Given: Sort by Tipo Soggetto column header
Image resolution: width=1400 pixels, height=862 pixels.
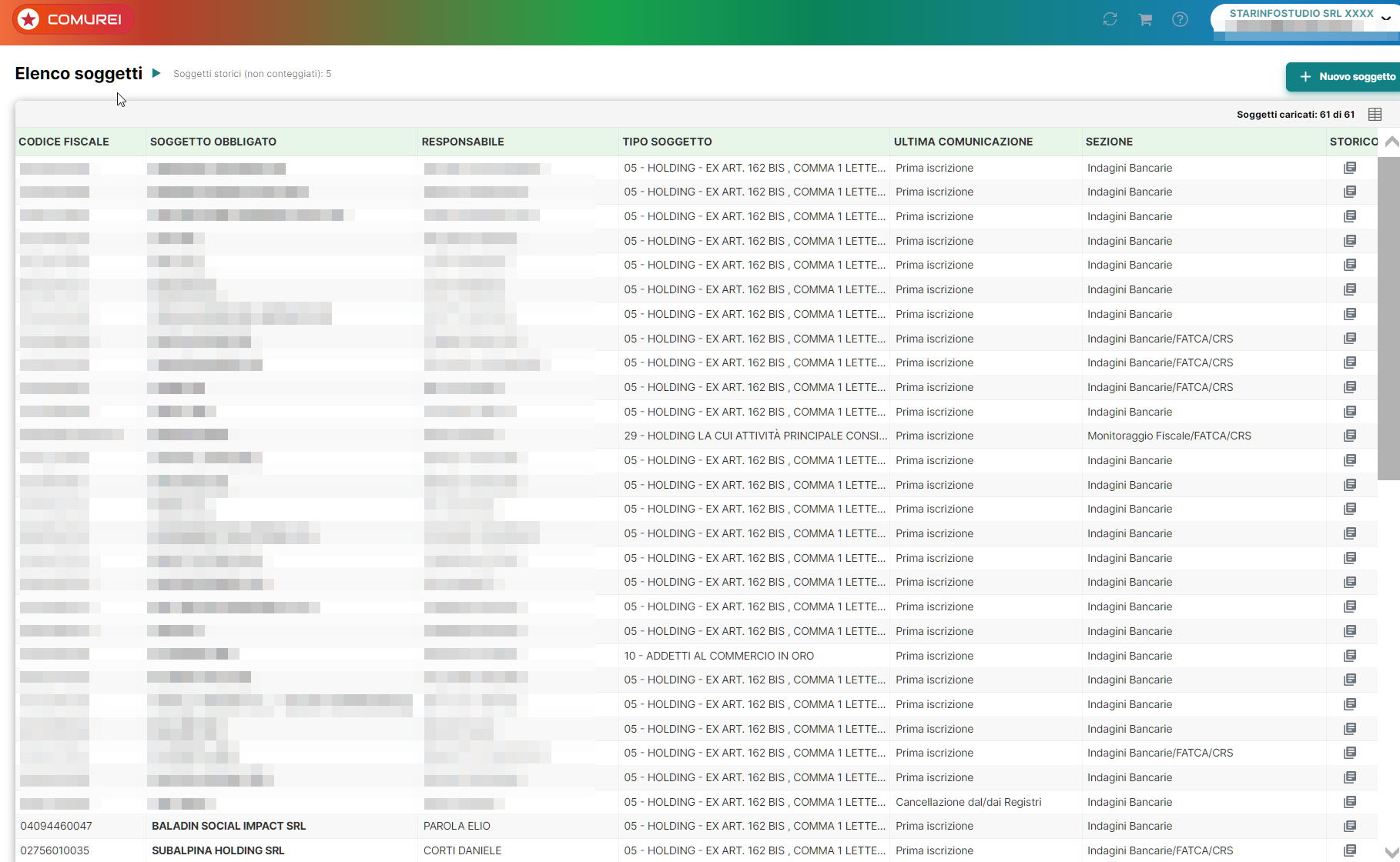Looking at the screenshot, I should coord(667,142).
